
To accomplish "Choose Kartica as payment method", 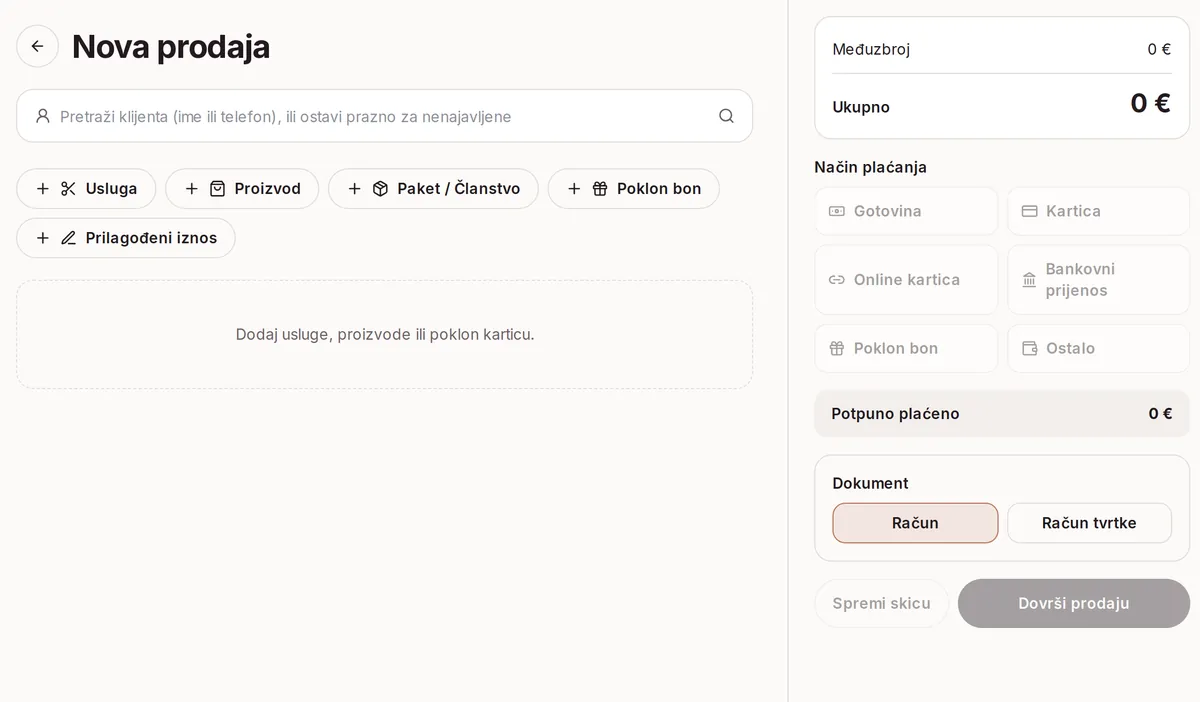I will (1098, 211).
